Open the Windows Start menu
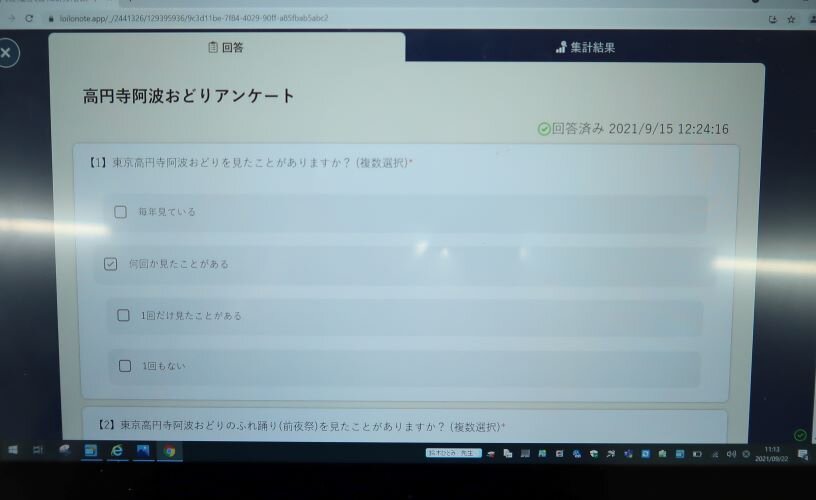Image resolution: width=816 pixels, height=500 pixels. pos(13,452)
